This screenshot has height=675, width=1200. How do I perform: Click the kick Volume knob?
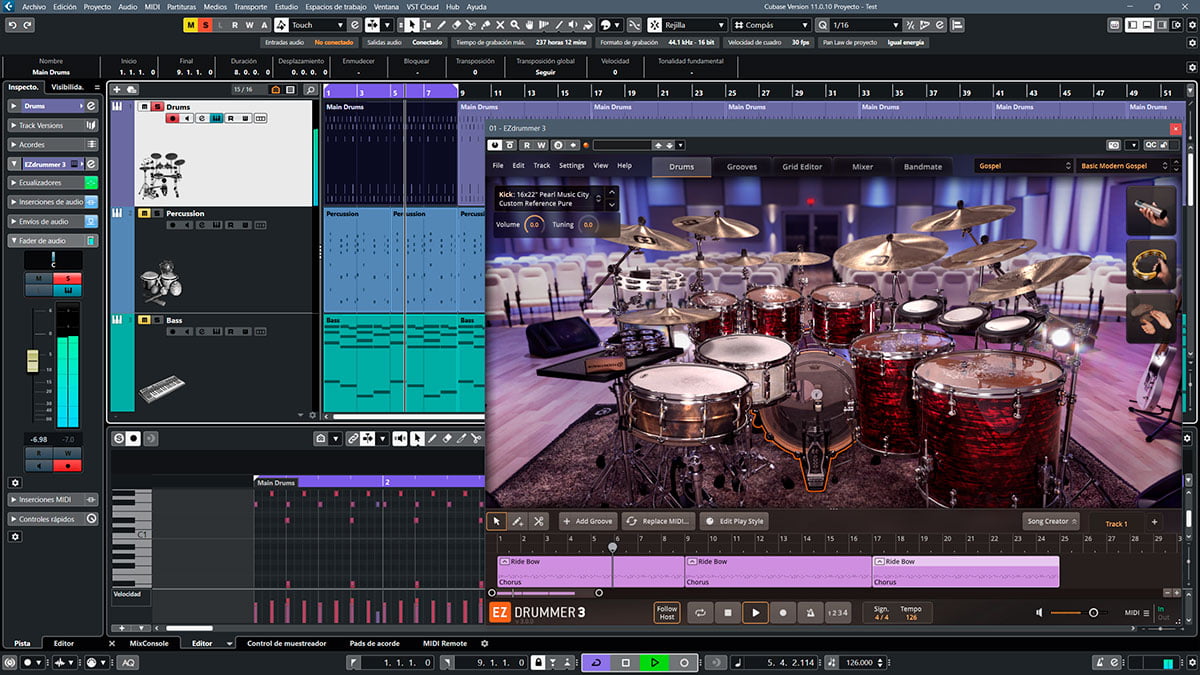point(534,225)
